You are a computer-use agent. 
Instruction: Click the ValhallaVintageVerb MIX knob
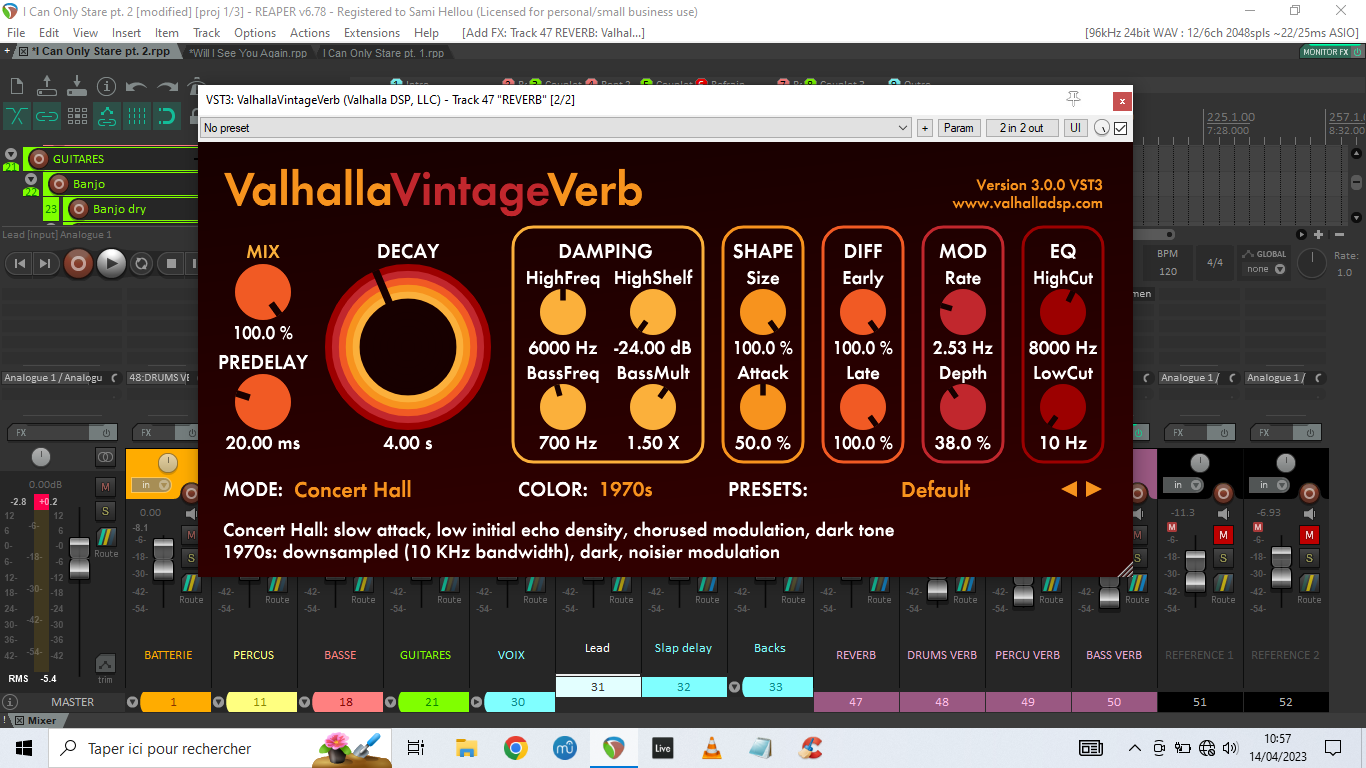(x=263, y=293)
